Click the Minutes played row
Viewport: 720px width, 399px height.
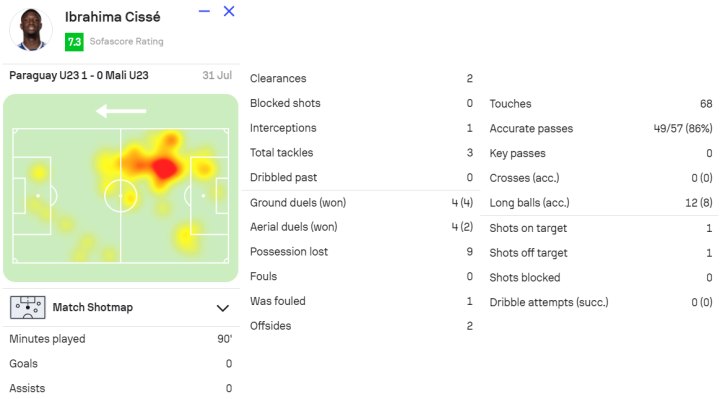(121, 339)
